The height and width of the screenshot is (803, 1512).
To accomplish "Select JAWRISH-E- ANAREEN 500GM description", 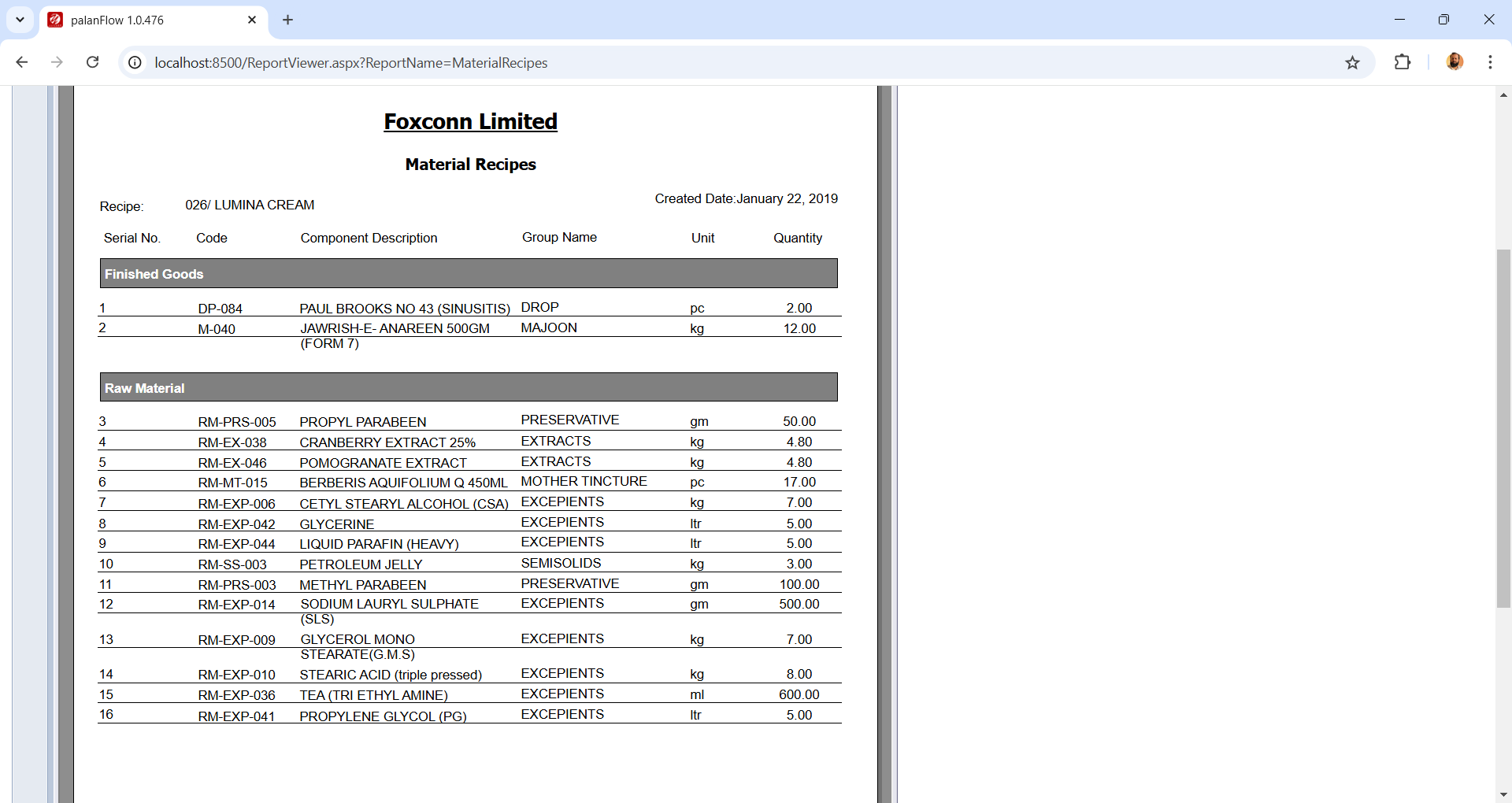I will tap(395, 335).
